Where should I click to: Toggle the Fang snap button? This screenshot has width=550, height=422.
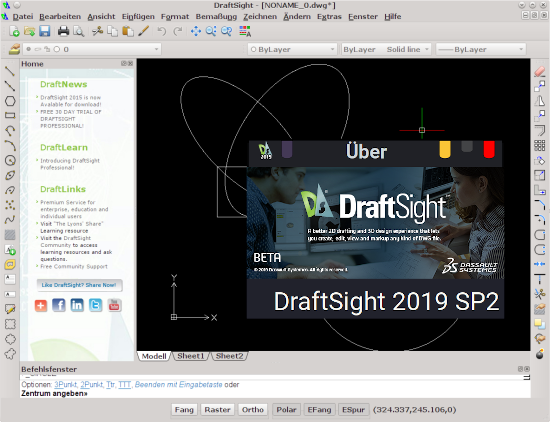tap(184, 410)
